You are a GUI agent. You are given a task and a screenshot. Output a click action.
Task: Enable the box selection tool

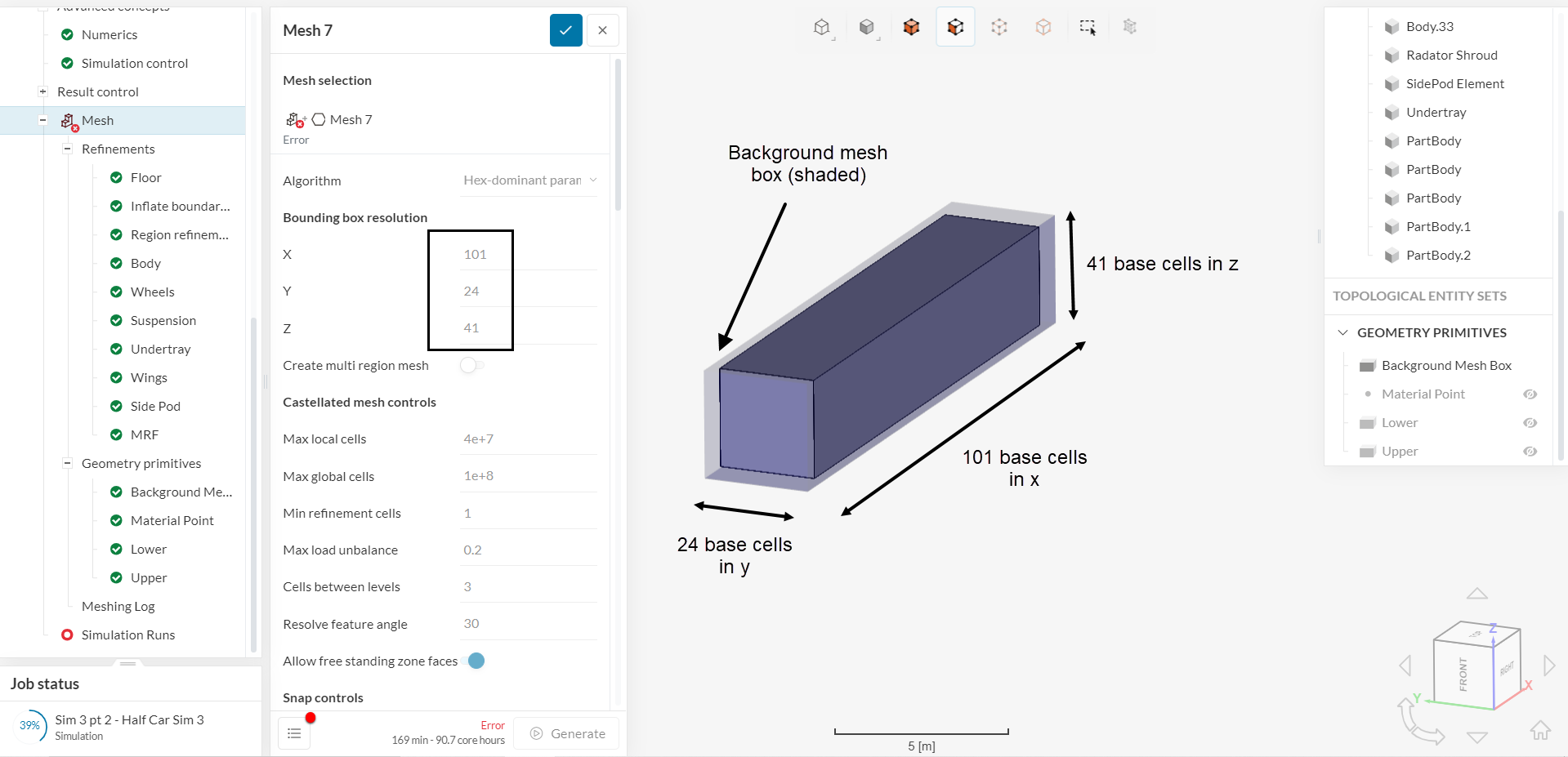[x=1088, y=27]
